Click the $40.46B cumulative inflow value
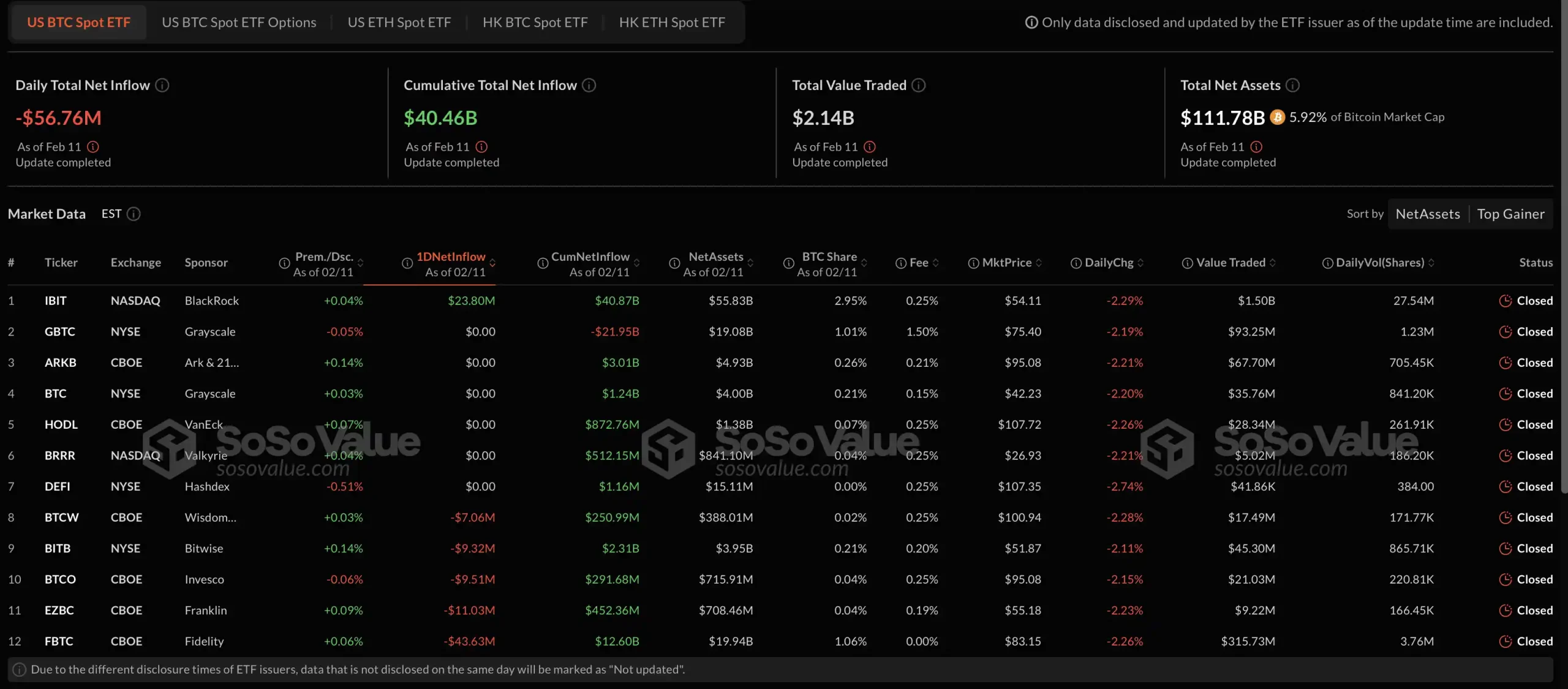Screen dimensions: 1568x689 tap(440, 118)
